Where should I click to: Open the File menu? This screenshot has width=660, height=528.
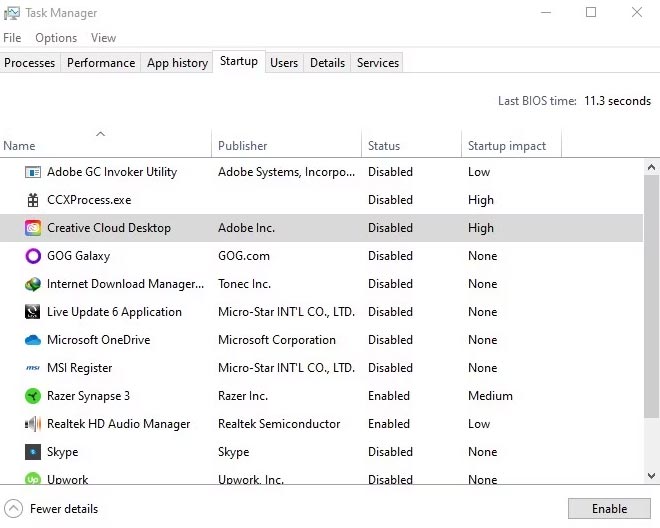[12, 38]
